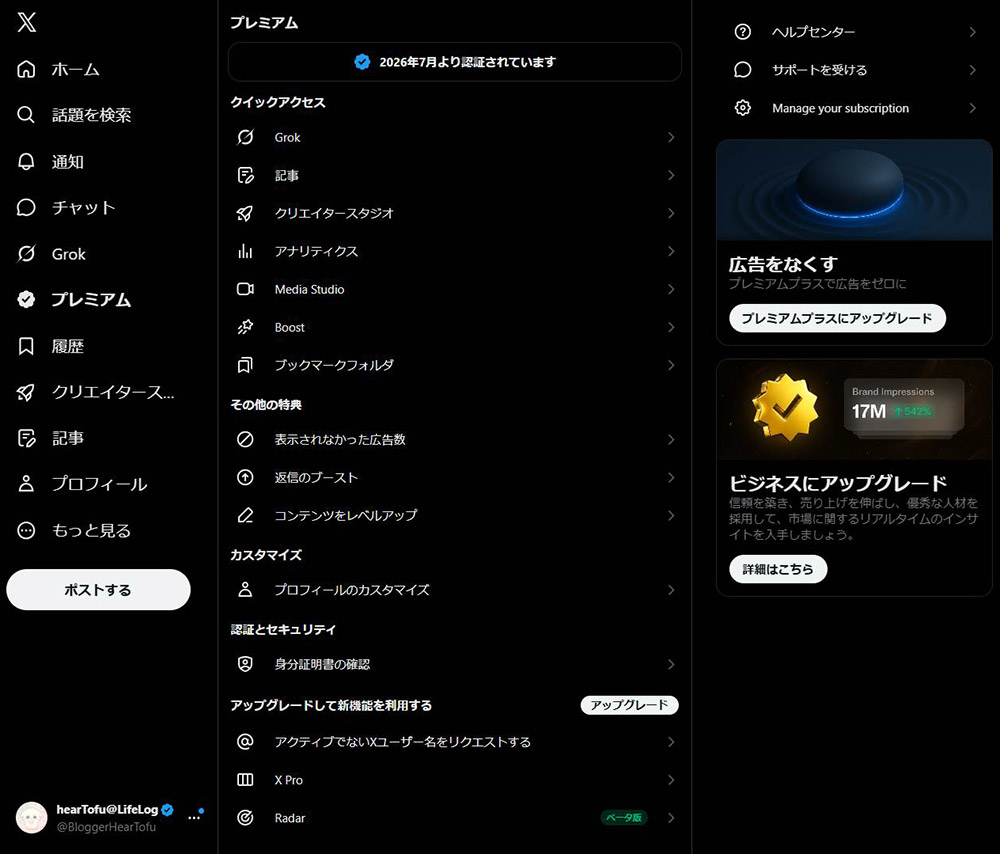This screenshot has width=1000, height=854.
Task: Click the もっと見る circle-dots icon
Action: click(x=26, y=530)
